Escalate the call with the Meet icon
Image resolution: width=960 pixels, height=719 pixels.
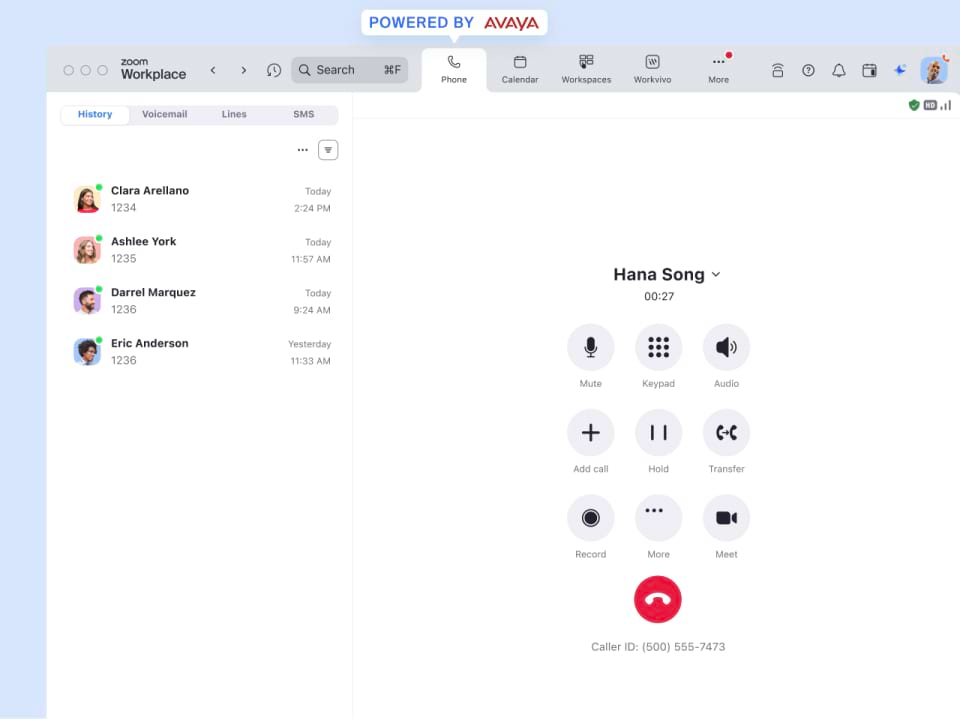point(726,518)
